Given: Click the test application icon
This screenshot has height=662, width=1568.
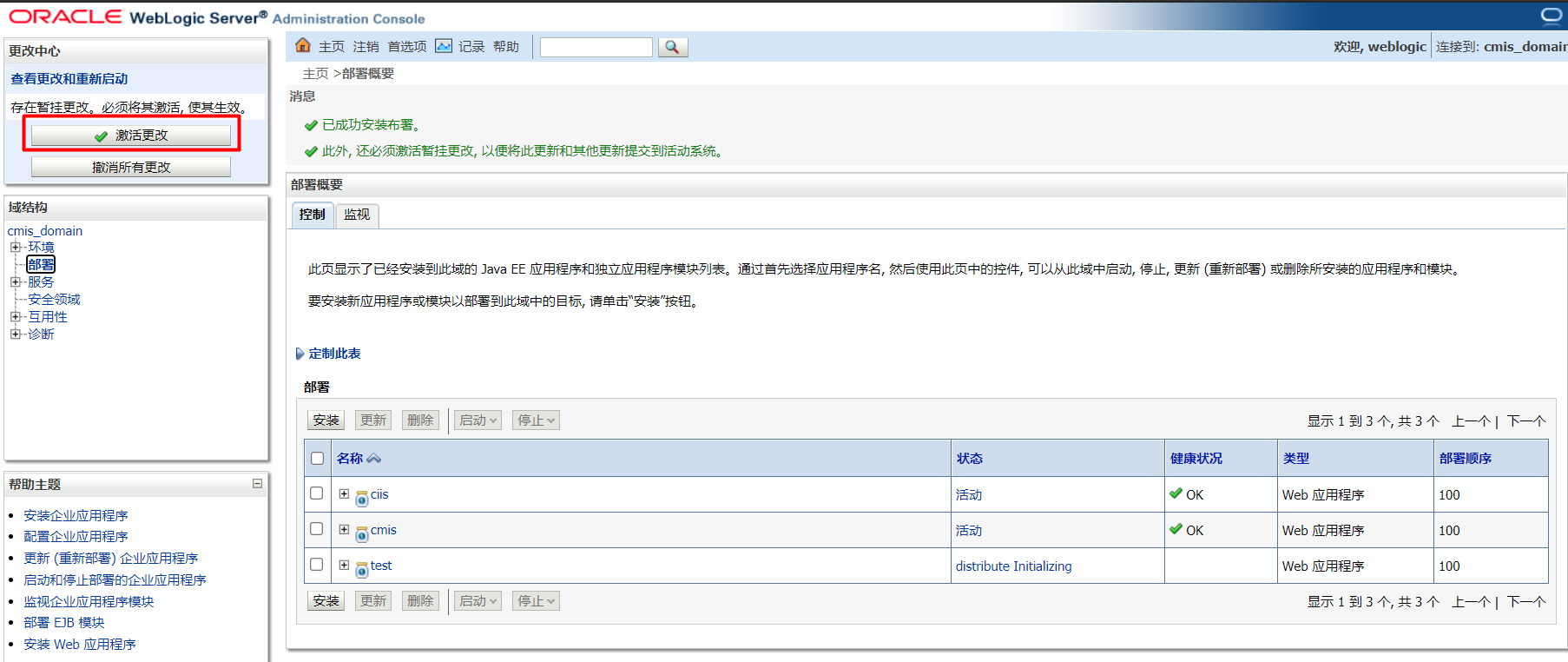Looking at the screenshot, I should click(362, 570).
